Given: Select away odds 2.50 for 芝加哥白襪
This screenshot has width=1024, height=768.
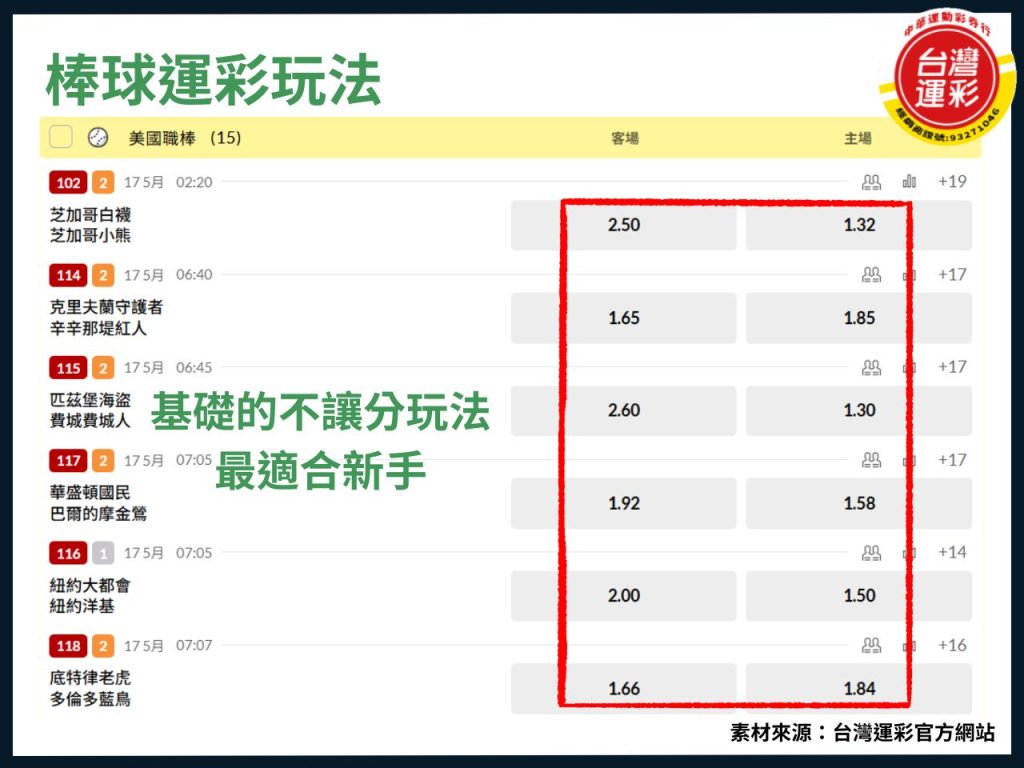Looking at the screenshot, I should pyautogui.click(x=624, y=225).
